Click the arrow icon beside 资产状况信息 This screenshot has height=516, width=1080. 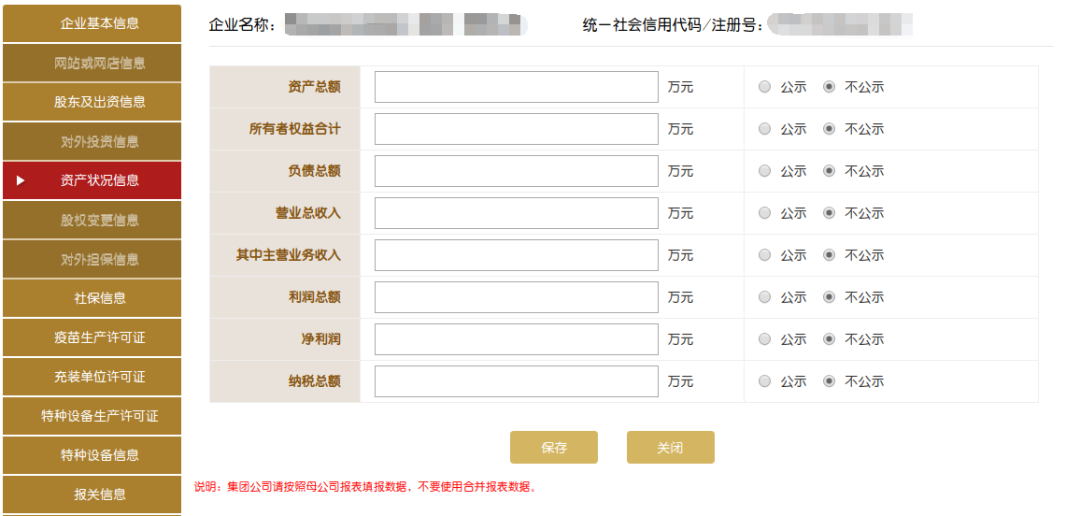[21, 180]
